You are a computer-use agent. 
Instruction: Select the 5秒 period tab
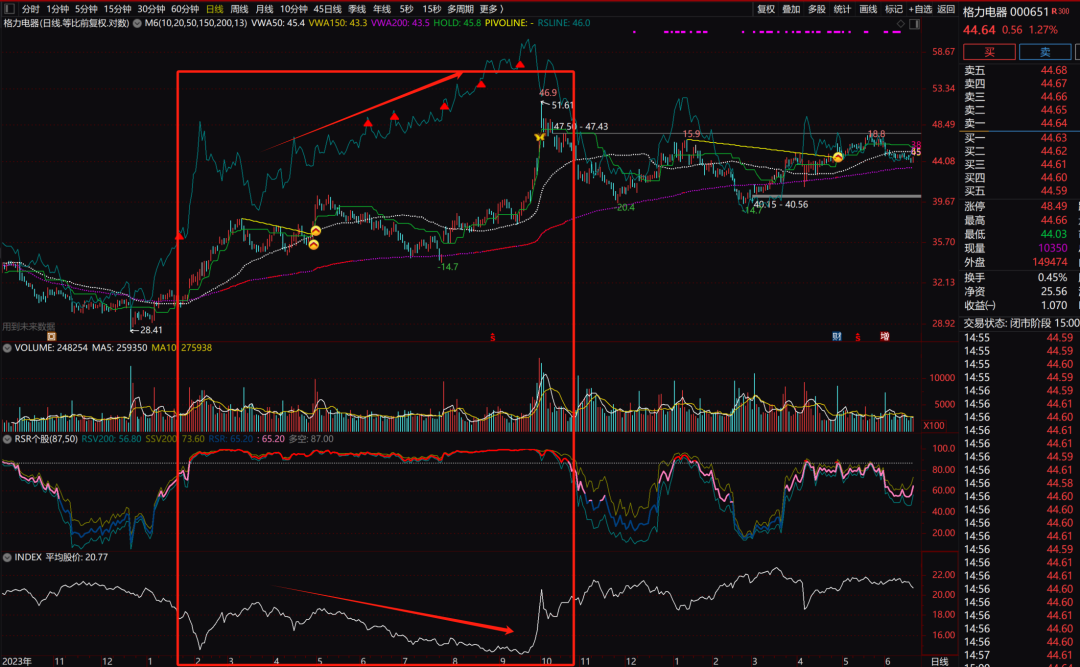tap(406, 9)
